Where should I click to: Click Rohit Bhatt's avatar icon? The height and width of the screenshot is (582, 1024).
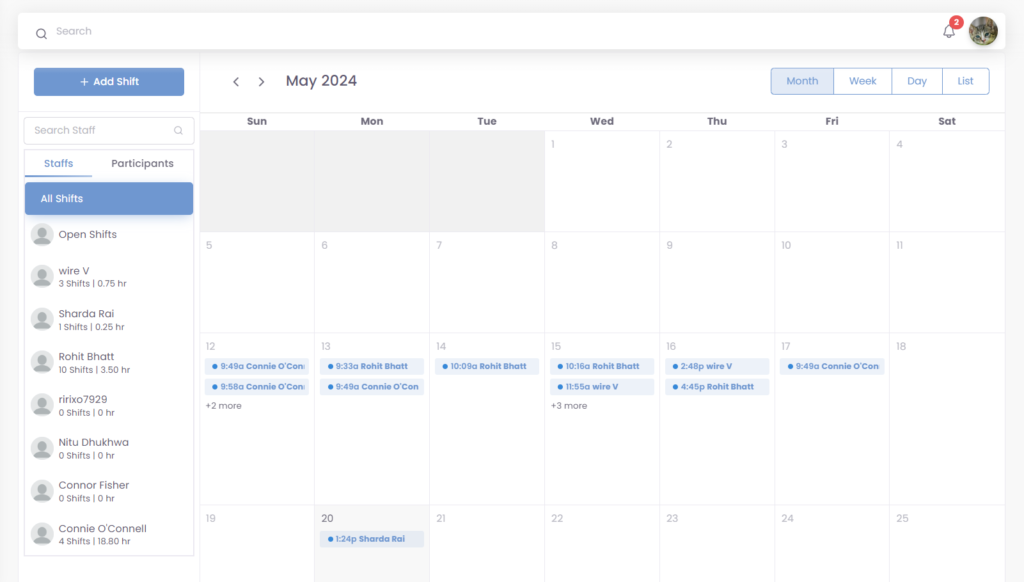42,362
